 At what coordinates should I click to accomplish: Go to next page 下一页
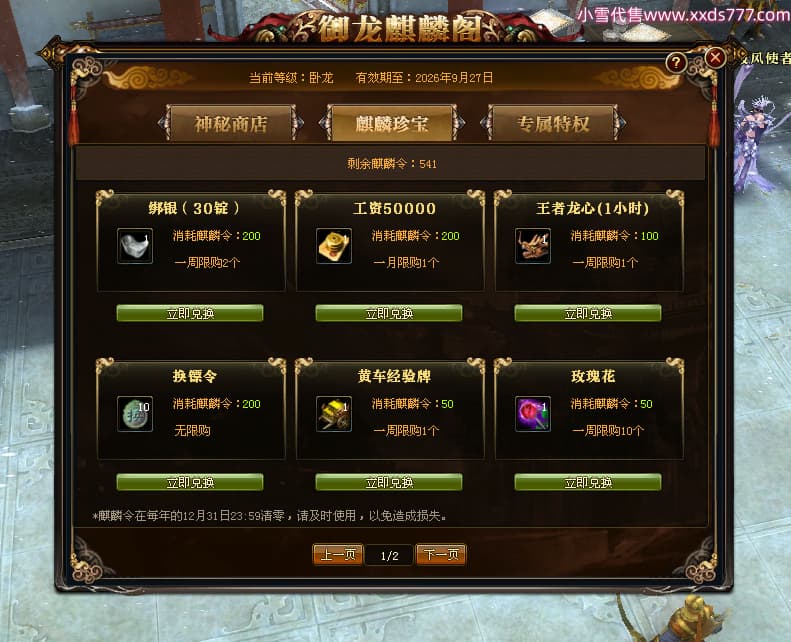(441, 555)
